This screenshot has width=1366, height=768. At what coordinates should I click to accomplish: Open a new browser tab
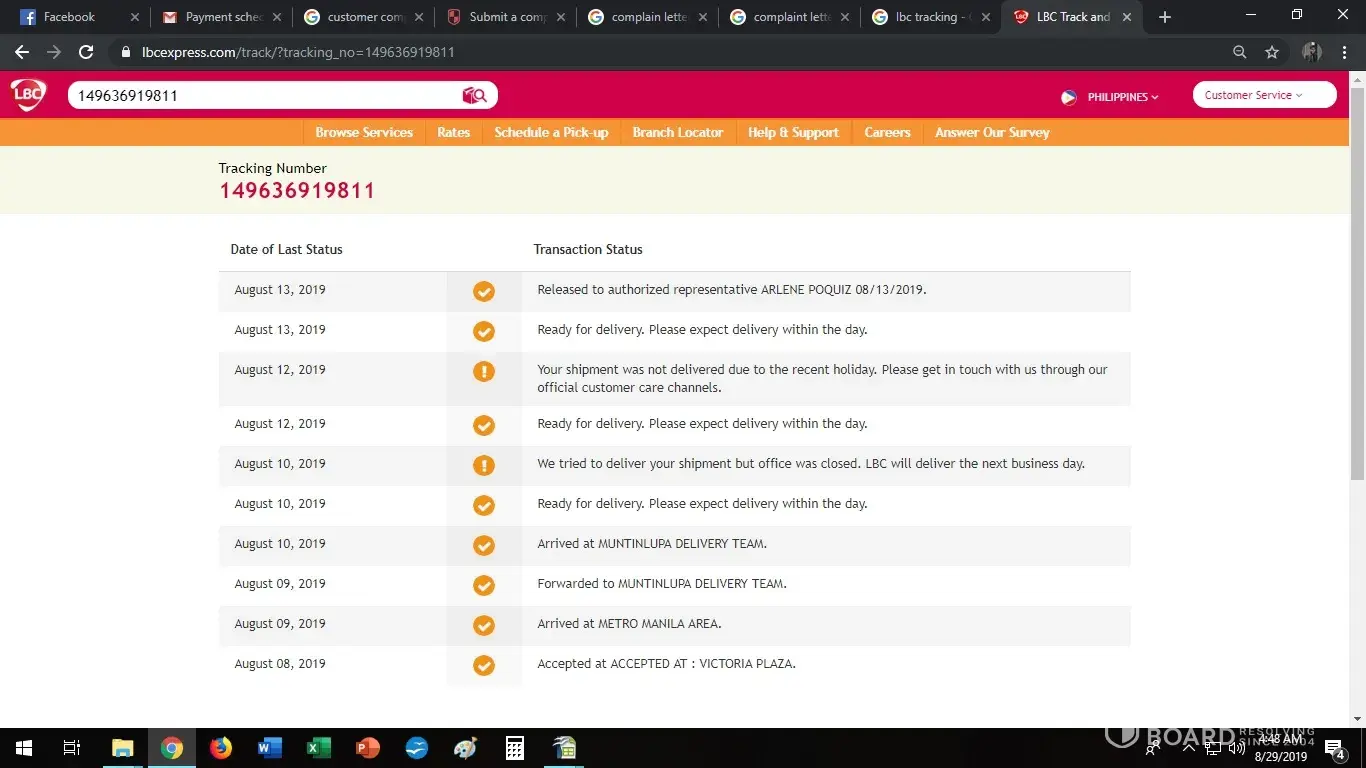[x=1165, y=17]
